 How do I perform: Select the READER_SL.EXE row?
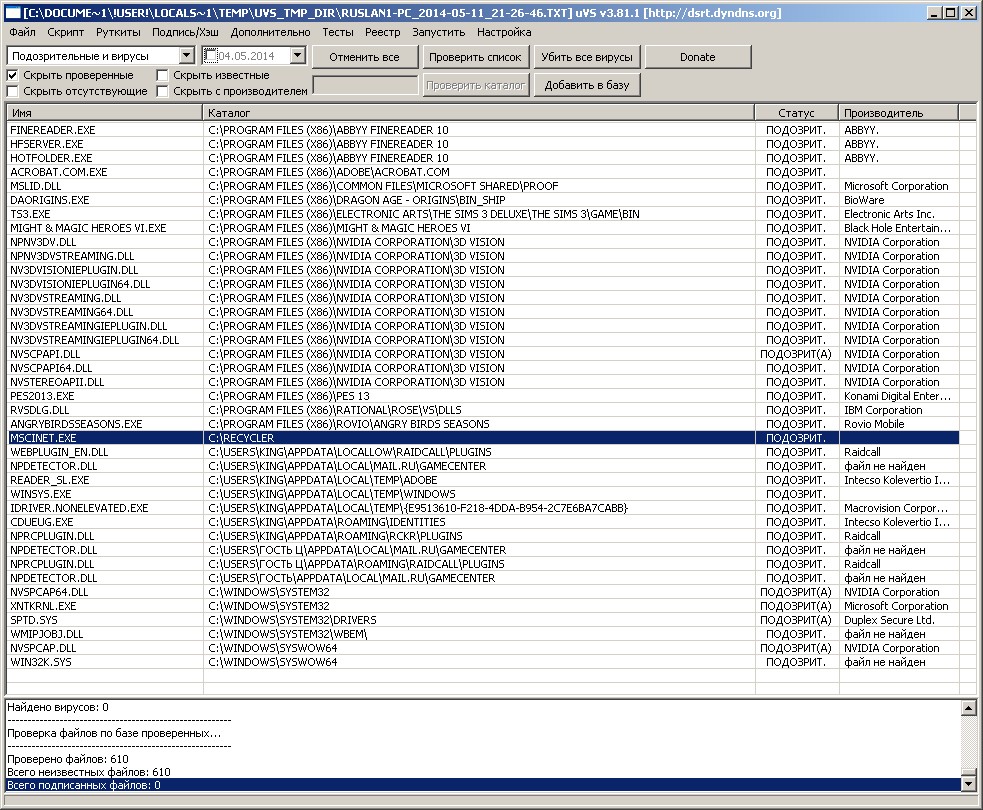tap(483, 480)
